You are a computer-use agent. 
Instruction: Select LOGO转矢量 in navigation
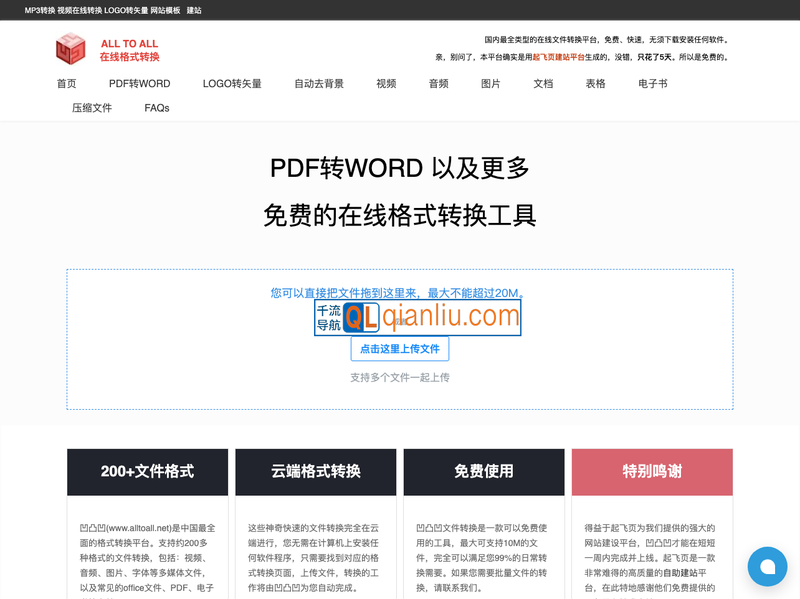pyautogui.click(x=232, y=84)
